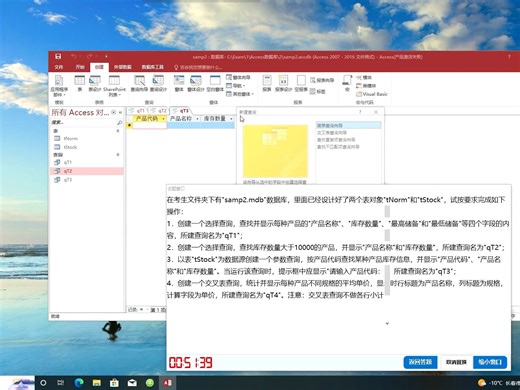Screen dimensions: 520x390
Task: Click the 窗体 icon in the ribbon
Action: tap(179, 83)
